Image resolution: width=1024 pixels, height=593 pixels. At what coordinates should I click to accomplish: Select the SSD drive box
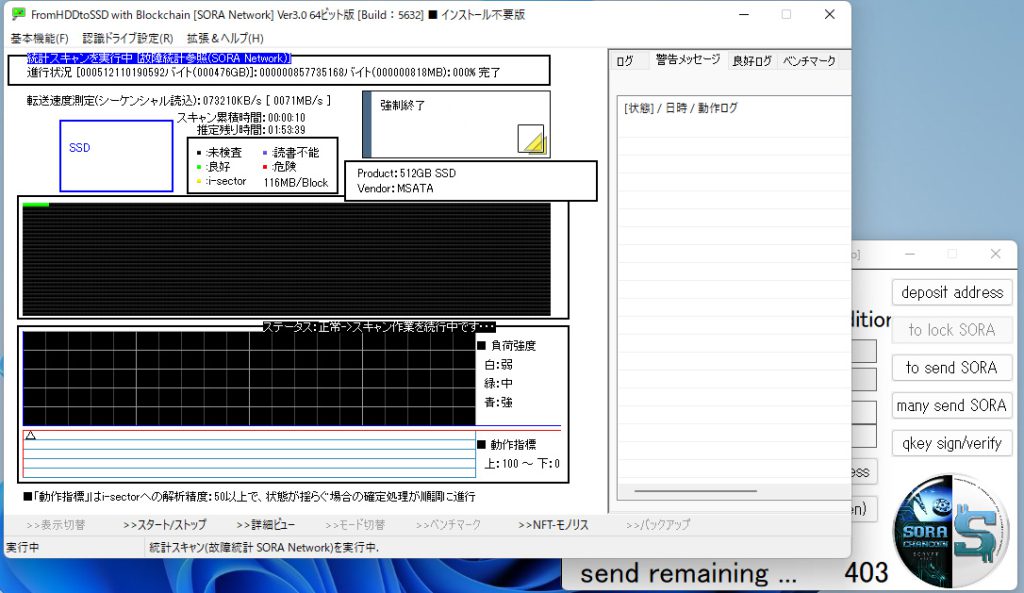coord(116,155)
